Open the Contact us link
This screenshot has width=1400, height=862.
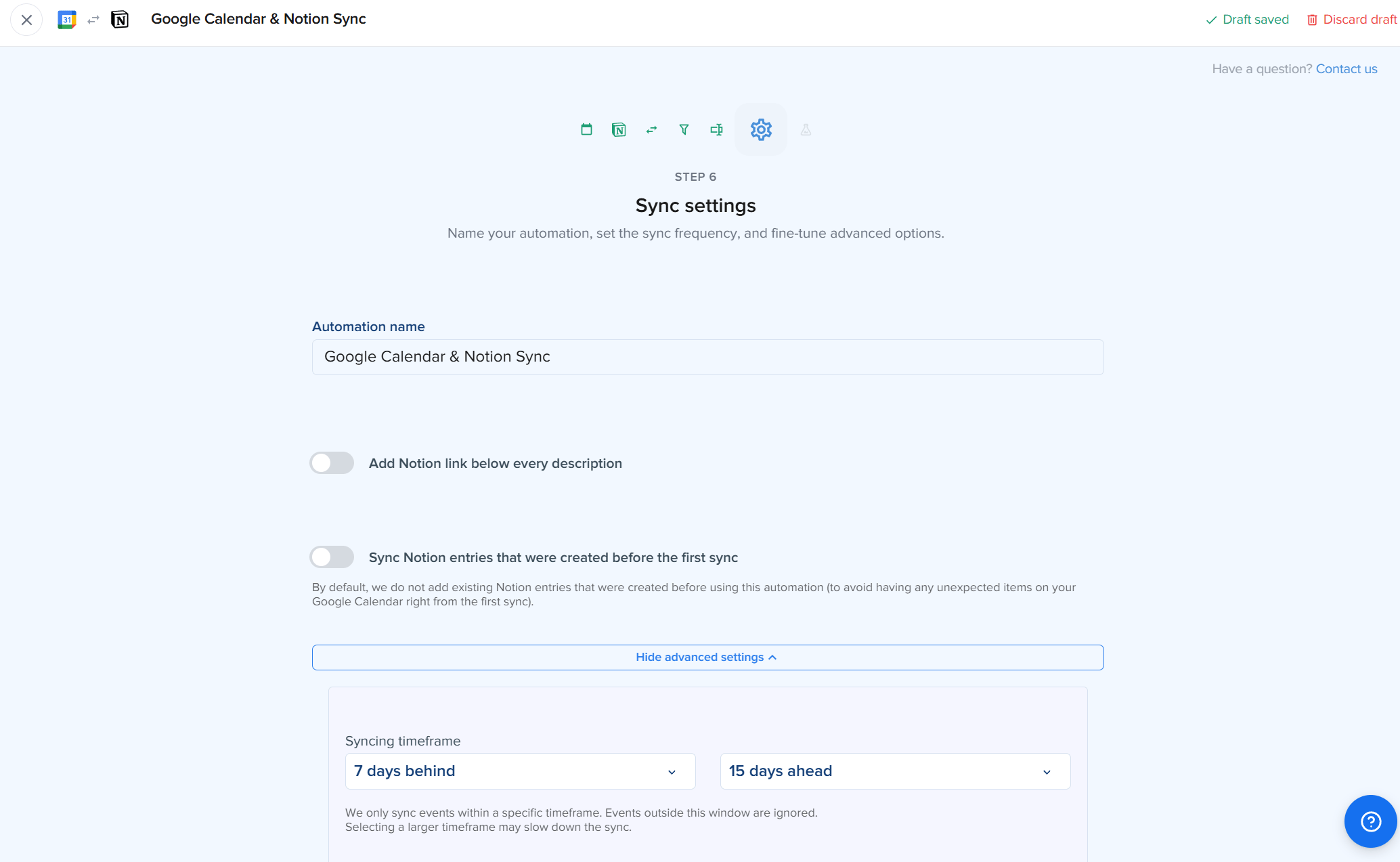click(x=1347, y=69)
